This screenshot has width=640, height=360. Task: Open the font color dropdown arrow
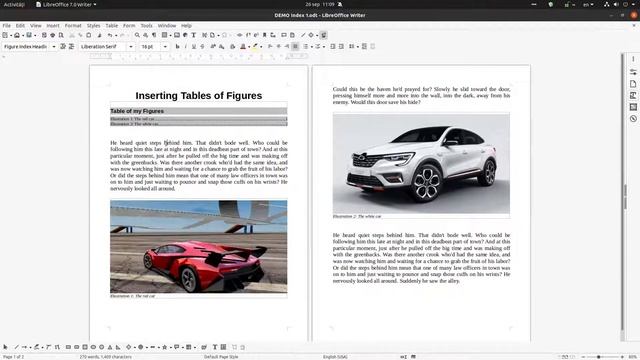click(249, 47)
